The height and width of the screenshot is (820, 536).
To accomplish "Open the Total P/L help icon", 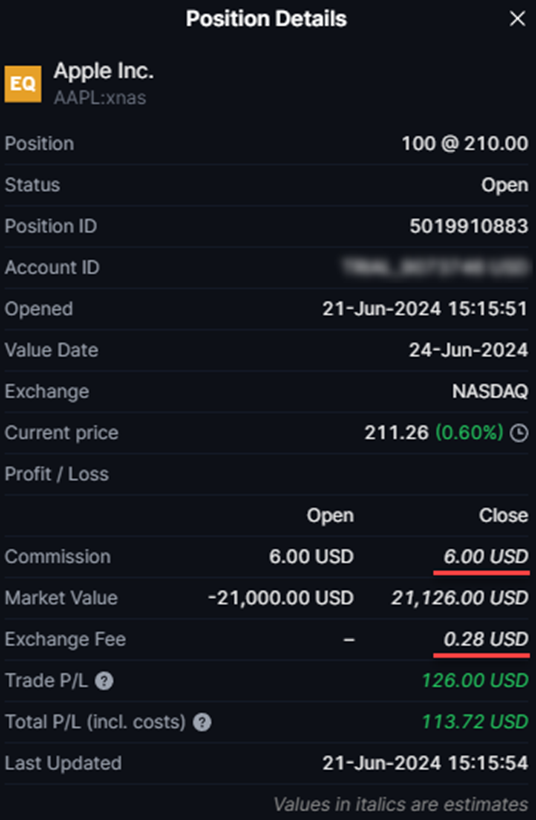I will pyautogui.click(x=202, y=722).
